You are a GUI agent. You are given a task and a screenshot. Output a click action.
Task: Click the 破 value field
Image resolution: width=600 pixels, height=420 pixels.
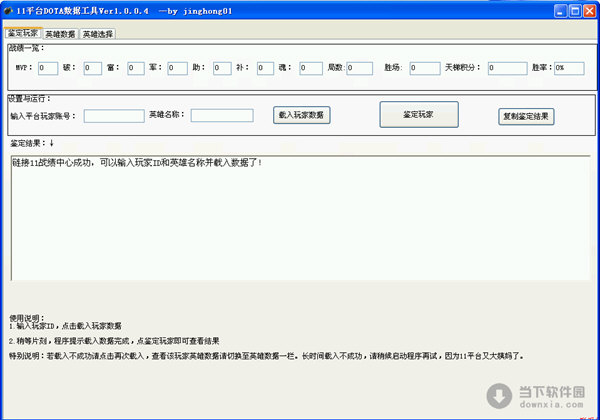(93, 68)
